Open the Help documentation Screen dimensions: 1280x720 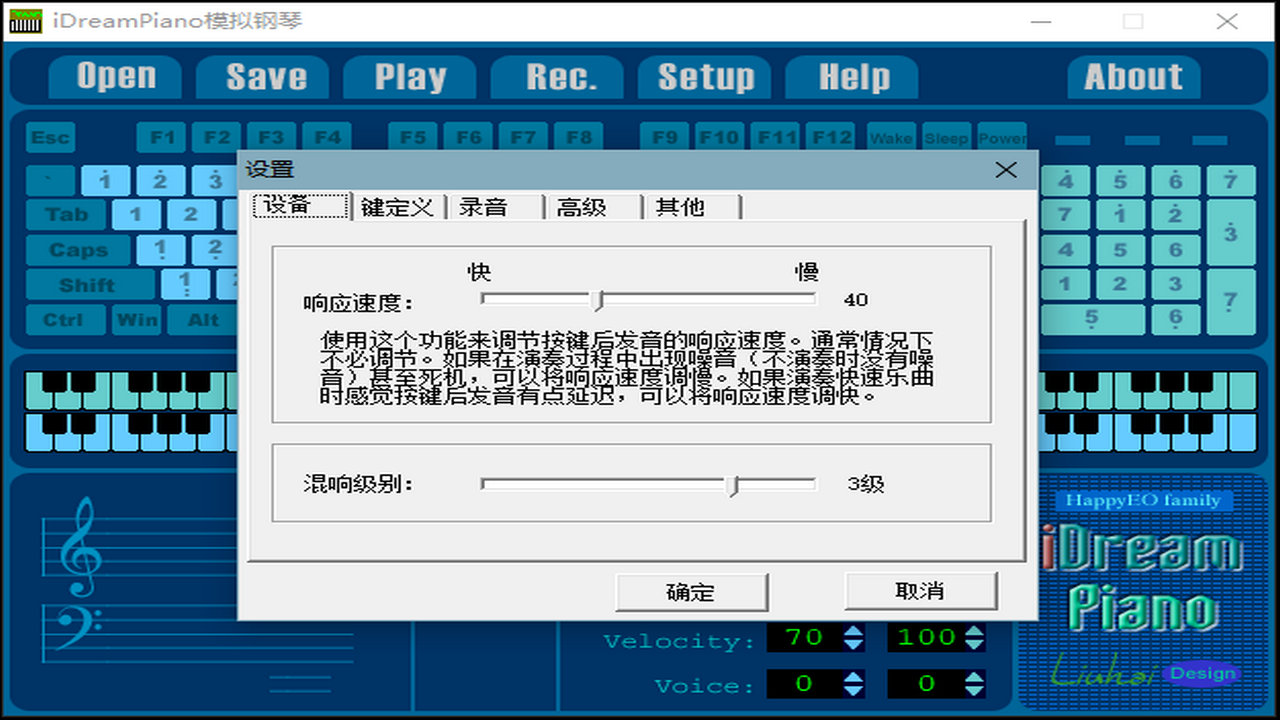coord(852,76)
